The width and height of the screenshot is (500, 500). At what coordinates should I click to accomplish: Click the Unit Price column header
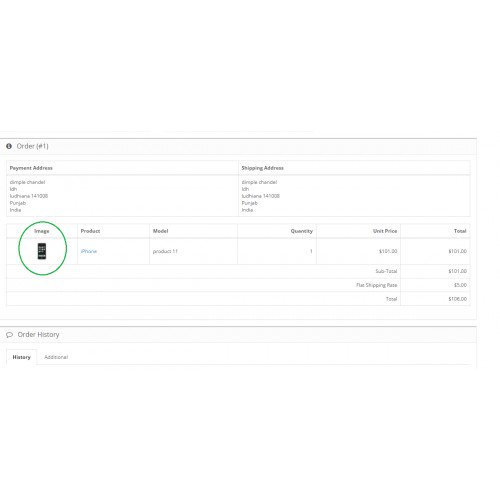[x=385, y=231]
